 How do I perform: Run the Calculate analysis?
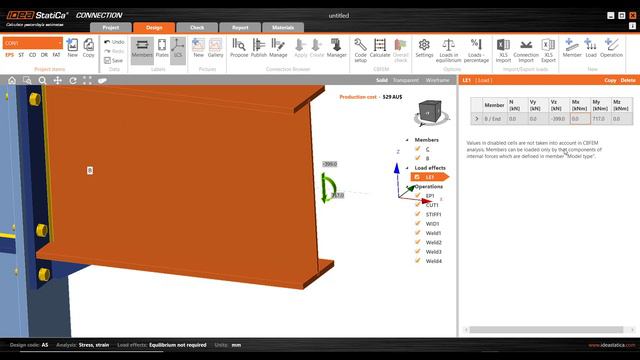click(x=380, y=48)
